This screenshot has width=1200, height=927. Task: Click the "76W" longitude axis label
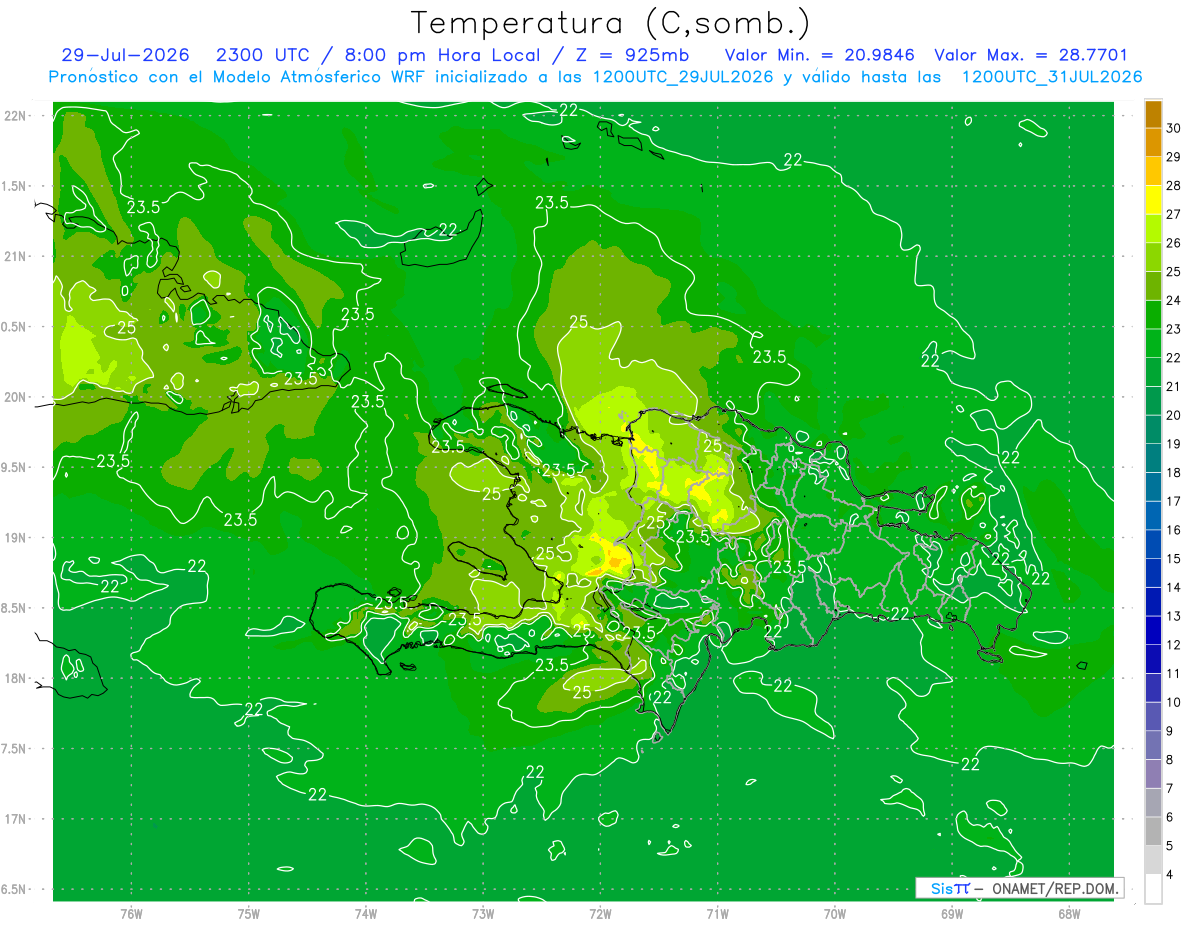(x=131, y=913)
